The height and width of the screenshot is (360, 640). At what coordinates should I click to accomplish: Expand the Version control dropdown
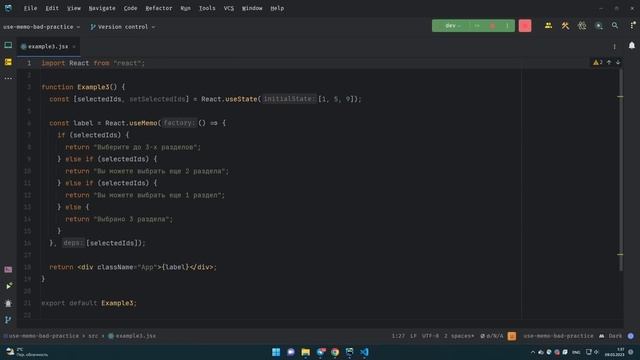[122, 27]
